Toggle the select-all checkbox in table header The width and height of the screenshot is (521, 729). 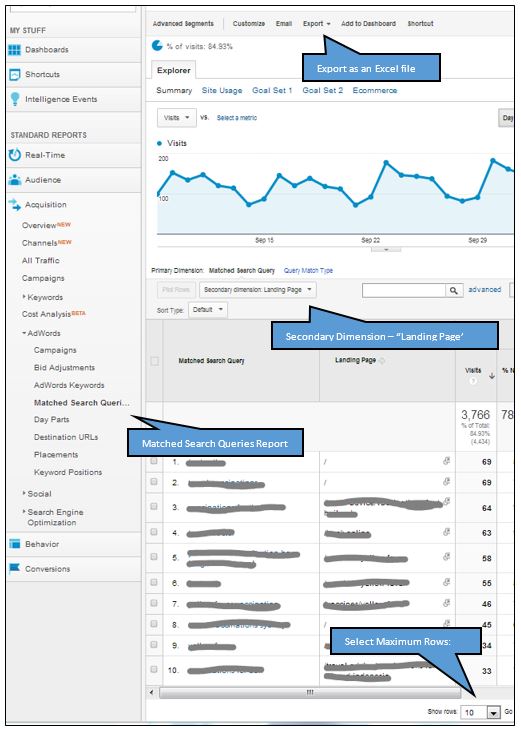(154, 361)
